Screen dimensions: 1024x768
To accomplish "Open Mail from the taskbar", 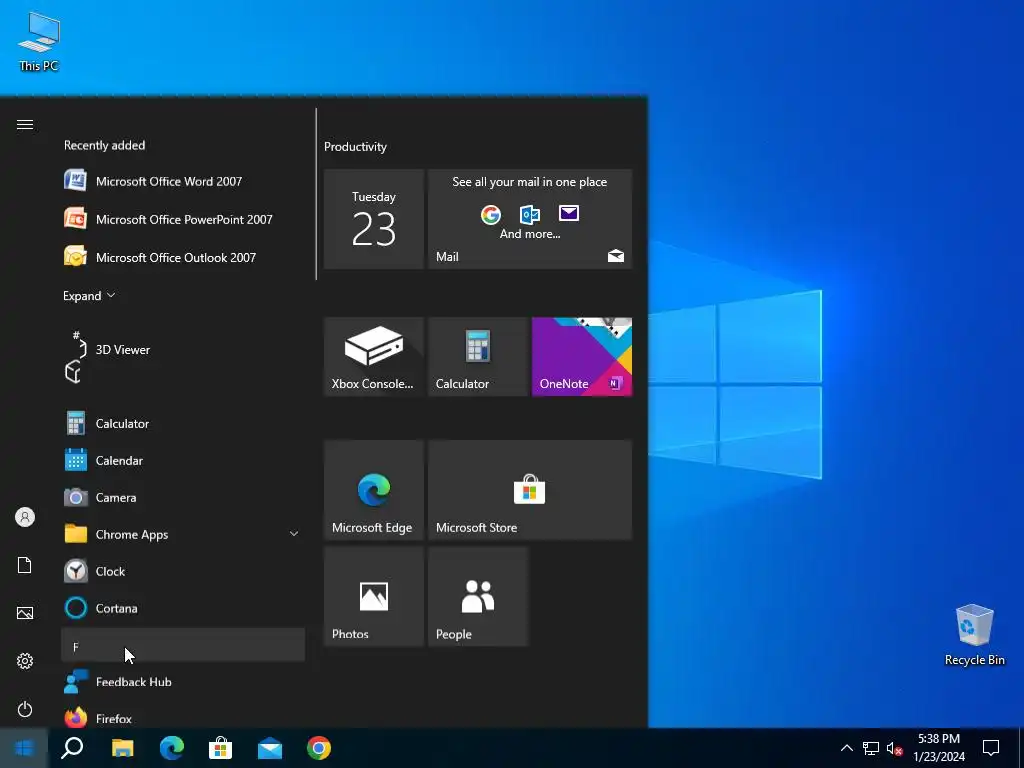I will pos(270,748).
